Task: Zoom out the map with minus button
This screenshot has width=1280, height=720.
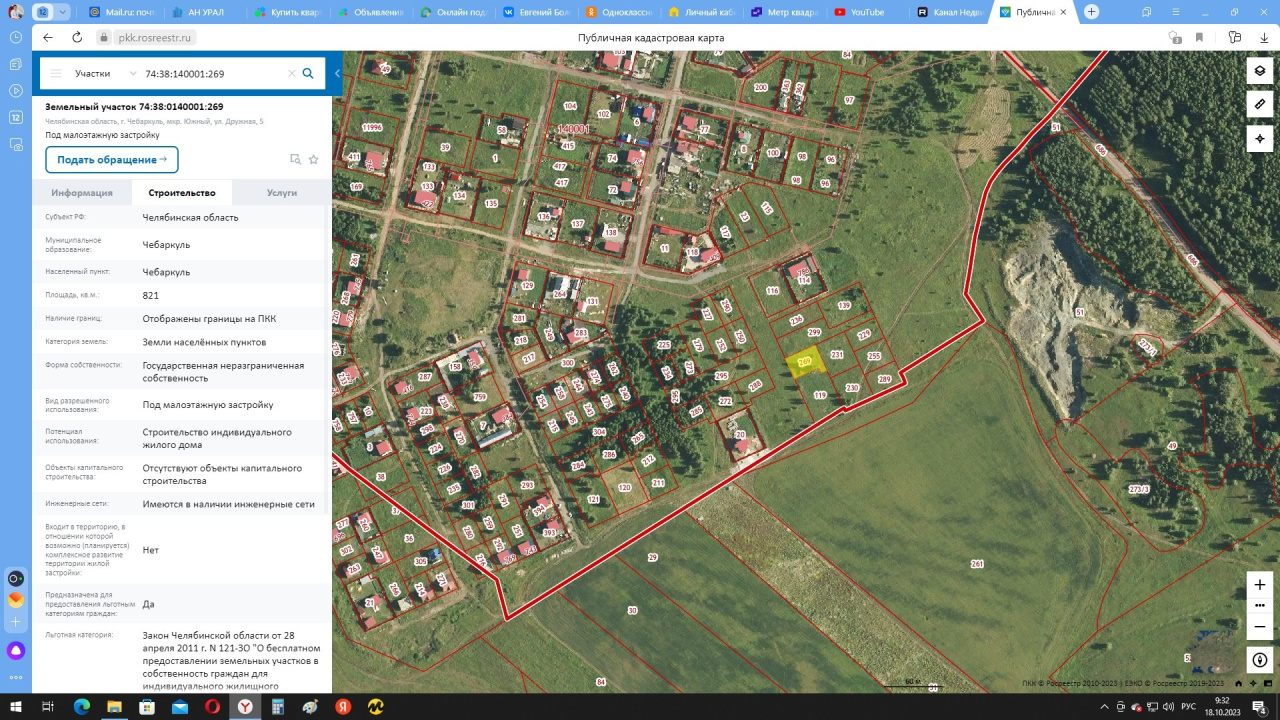Action: point(1259,627)
